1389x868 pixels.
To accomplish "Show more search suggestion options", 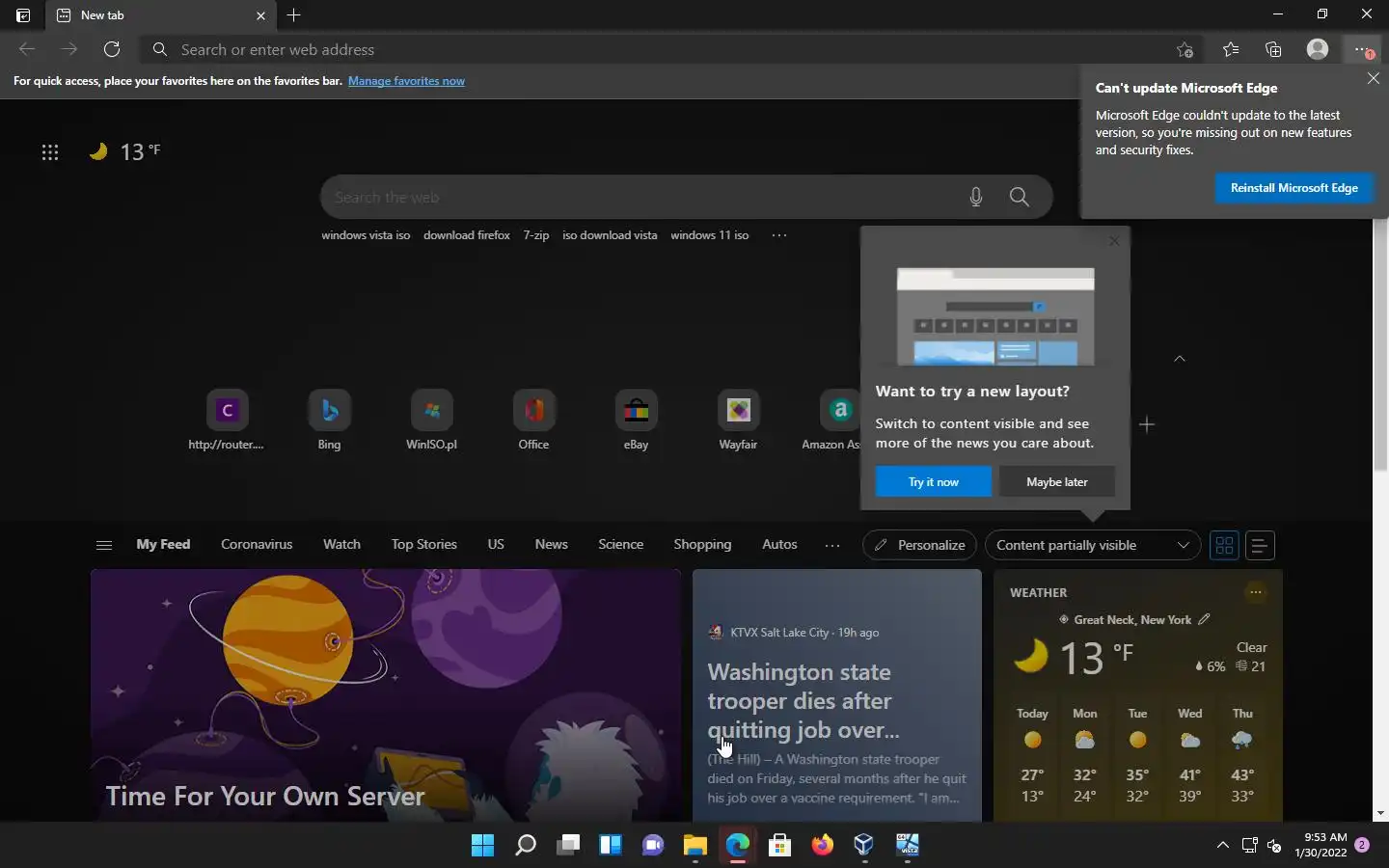I will pos(779,235).
